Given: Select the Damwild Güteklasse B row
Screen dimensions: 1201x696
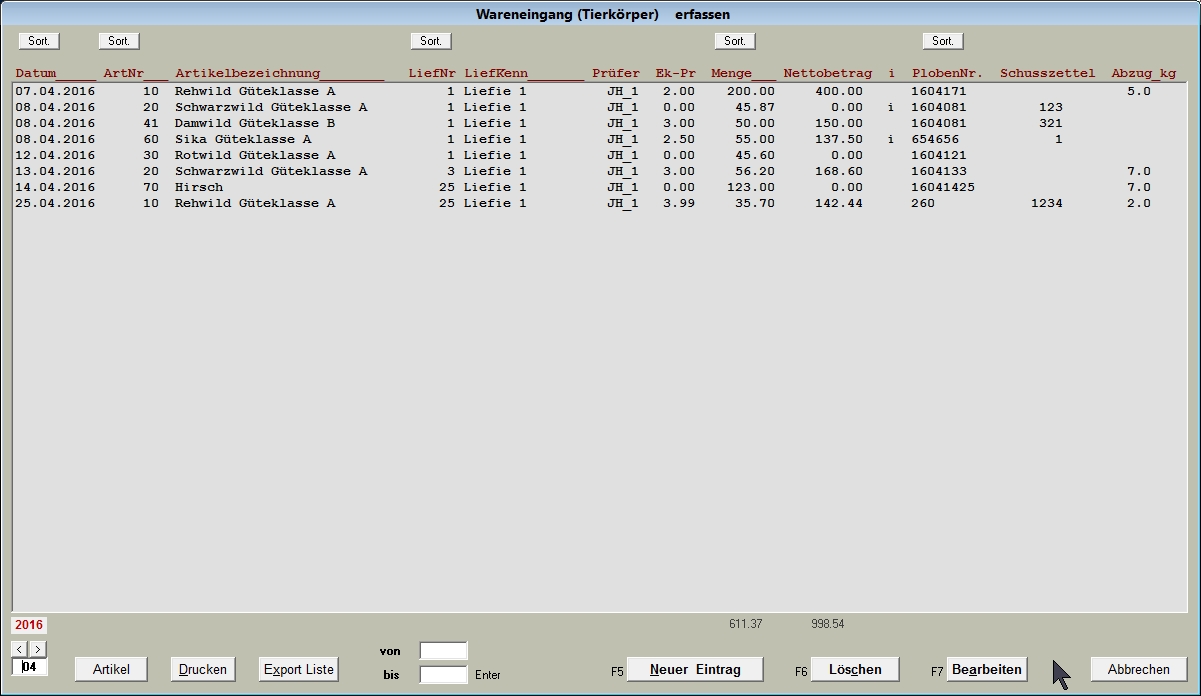Looking at the screenshot, I should click(x=255, y=123).
